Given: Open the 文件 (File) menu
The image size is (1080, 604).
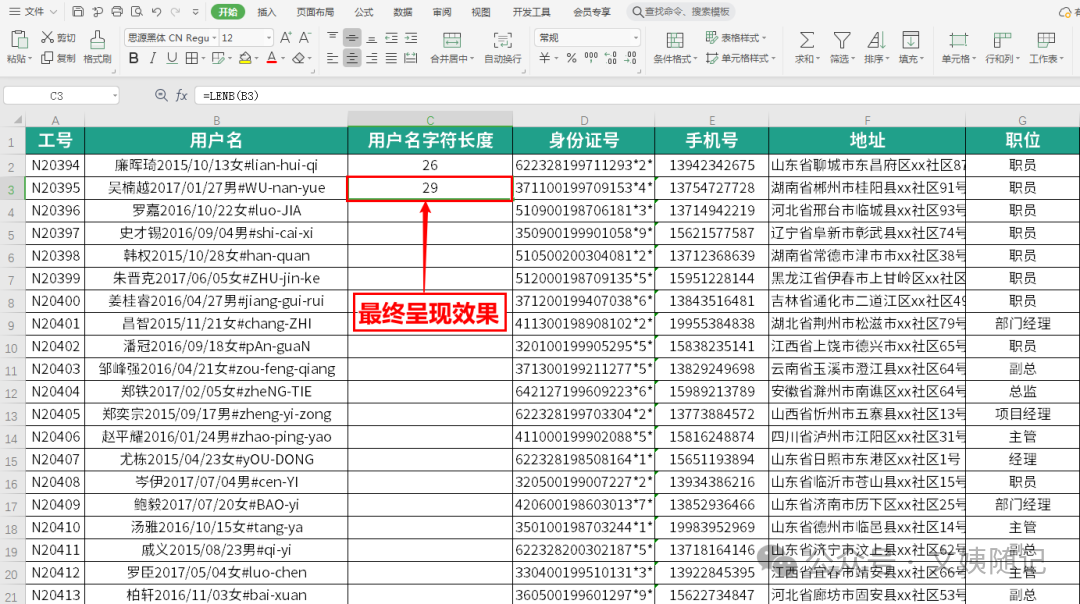Looking at the screenshot, I should coord(33,12).
